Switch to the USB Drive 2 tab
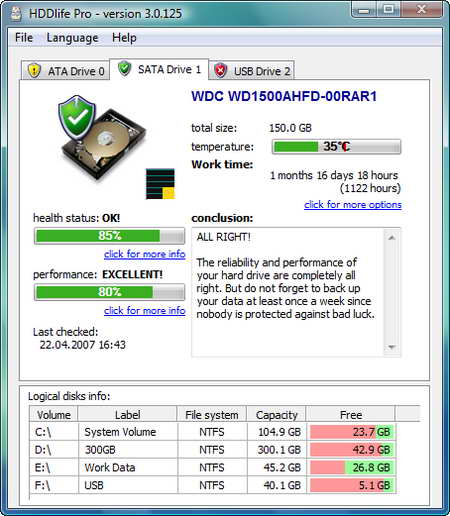 coord(252,71)
